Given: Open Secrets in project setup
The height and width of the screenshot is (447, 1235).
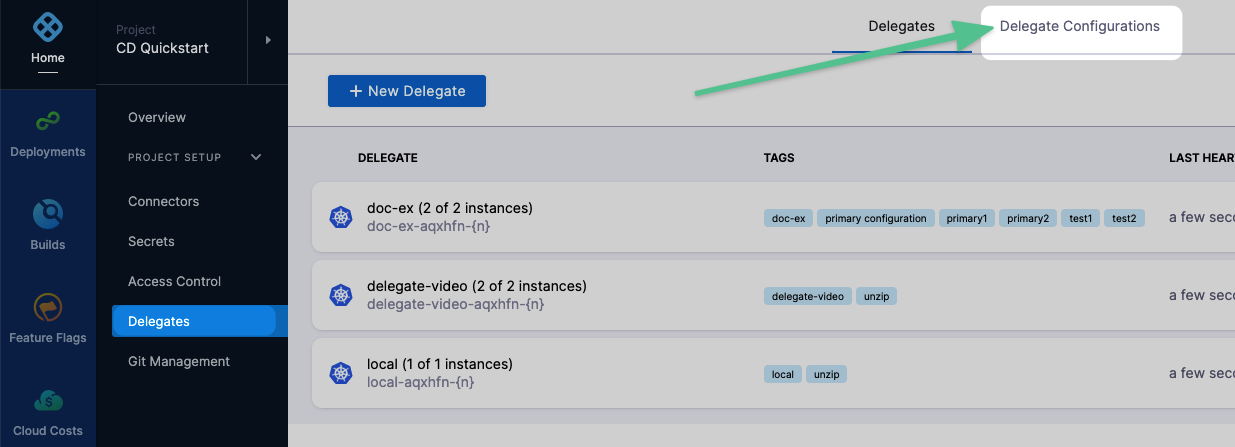Looking at the screenshot, I should (x=151, y=241).
